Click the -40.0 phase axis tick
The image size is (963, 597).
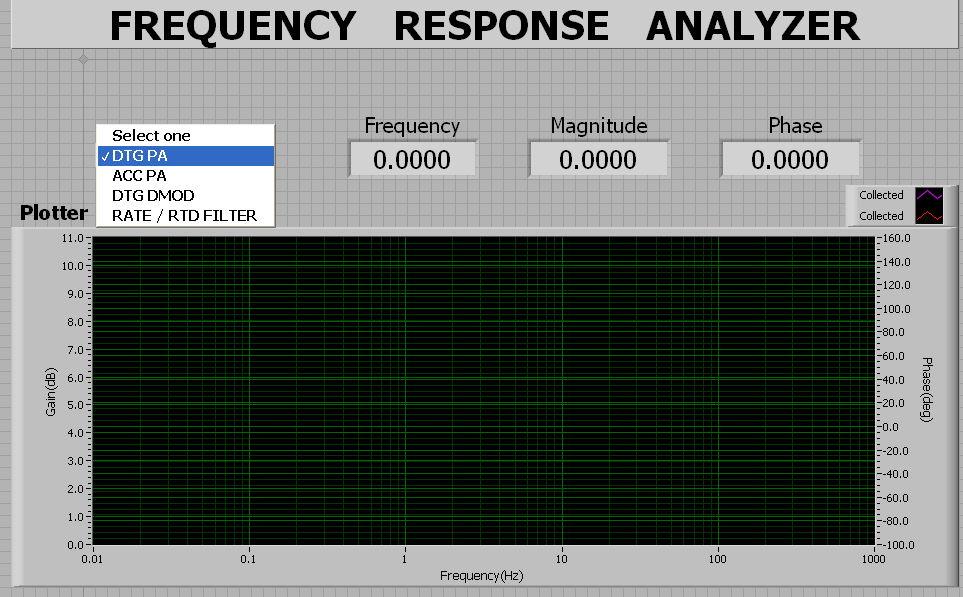895,474
